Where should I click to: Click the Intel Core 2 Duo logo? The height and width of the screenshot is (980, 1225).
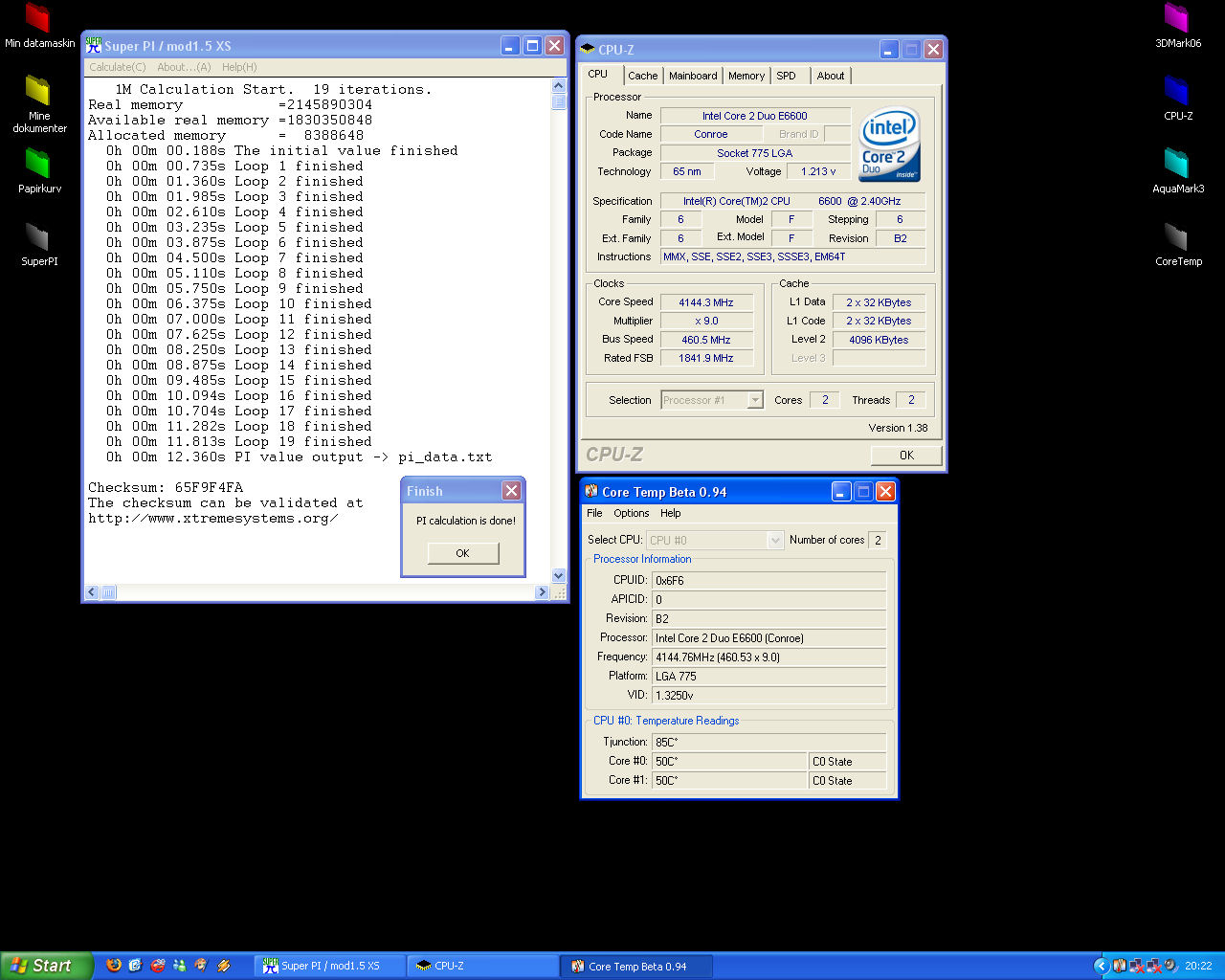pos(889,144)
